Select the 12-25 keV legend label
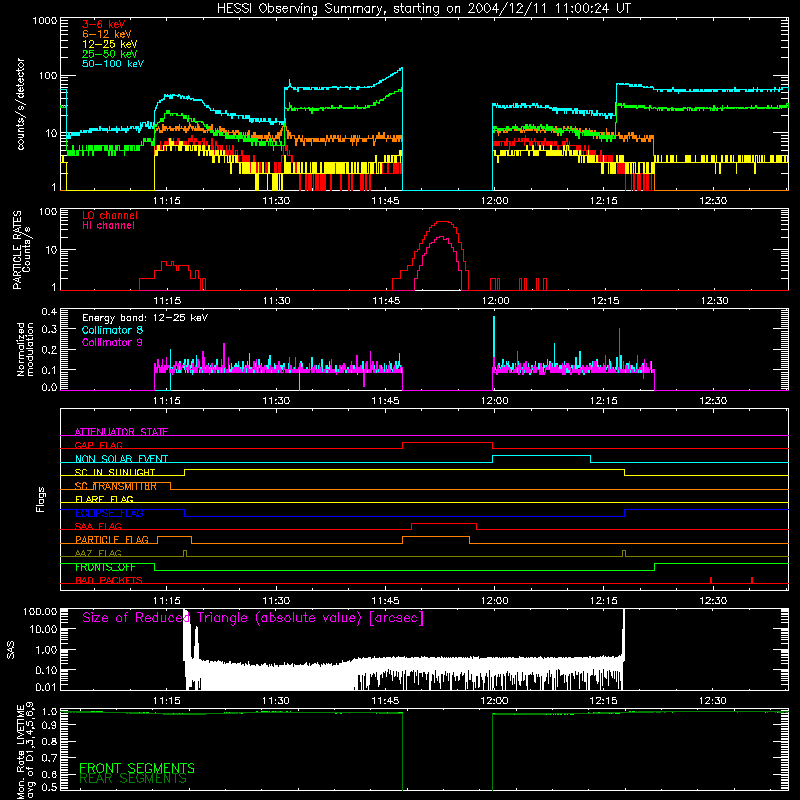Viewport: 800px width, 800px height. point(110,44)
